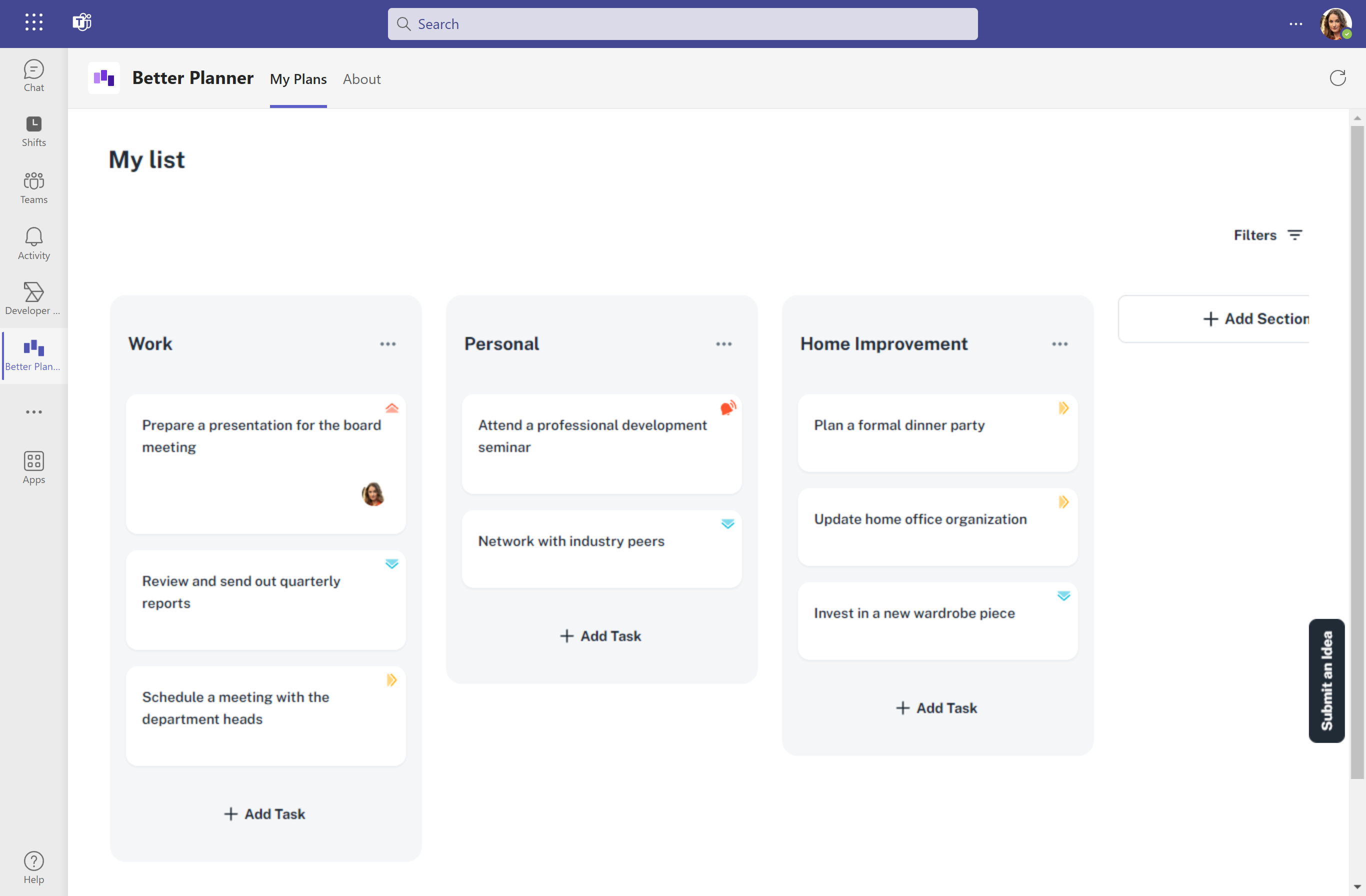
Task: Open the Apps store in sidebar
Action: click(34, 467)
